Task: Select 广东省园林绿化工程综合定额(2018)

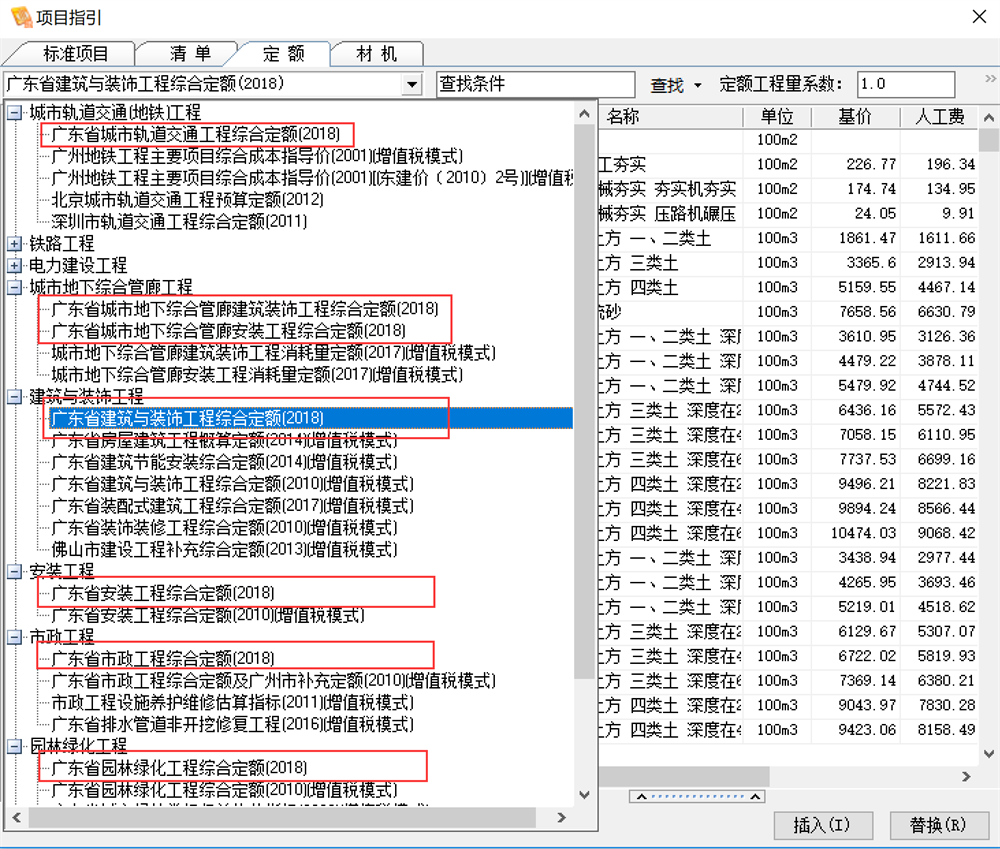Action: [179, 768]
